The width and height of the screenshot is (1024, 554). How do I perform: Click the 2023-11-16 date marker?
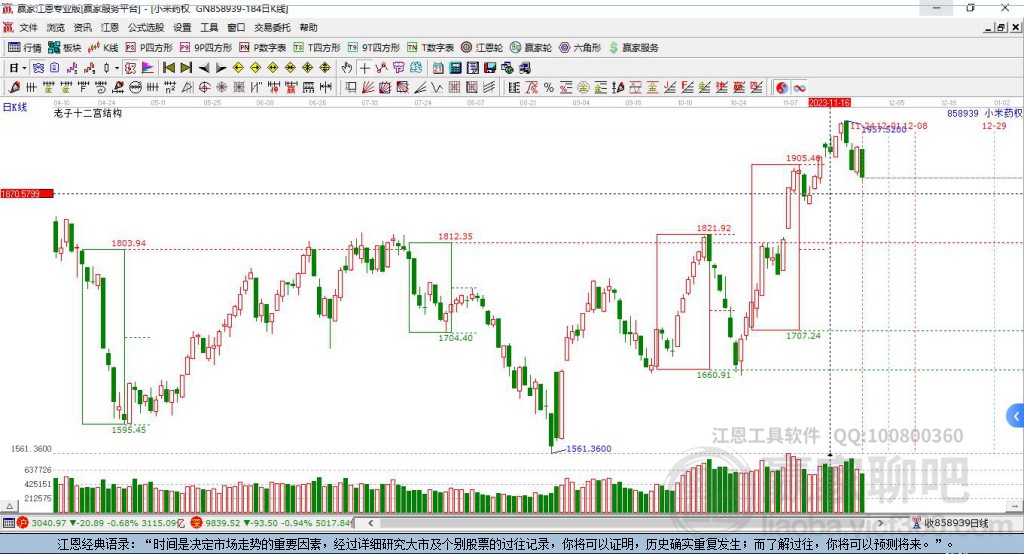[829, 103]
